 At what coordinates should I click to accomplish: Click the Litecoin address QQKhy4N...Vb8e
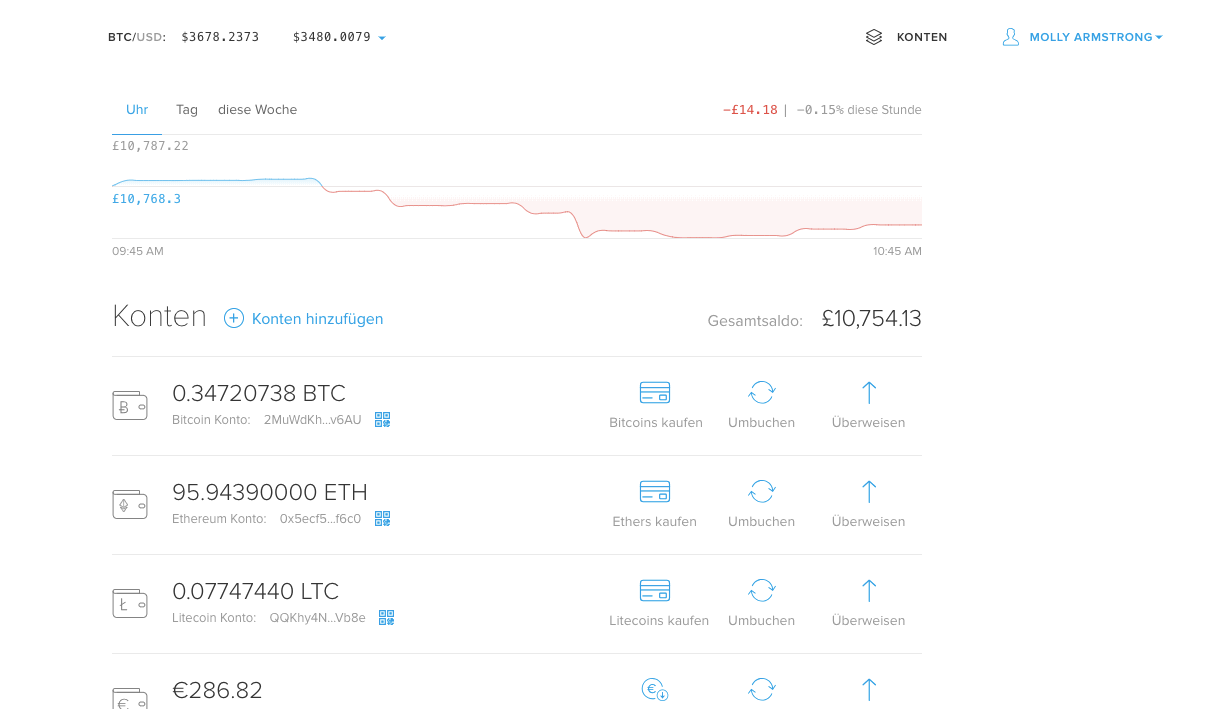(318, 618)
